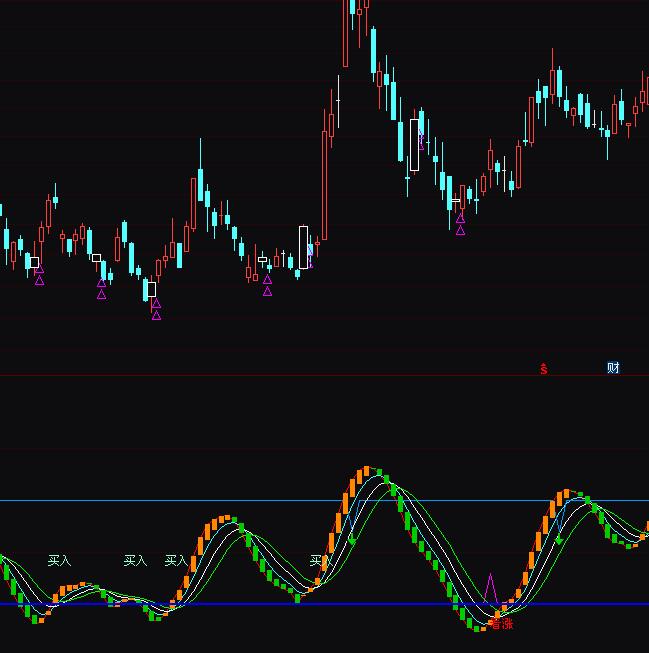Click the rightmost 买入 buy signal
The image size is (649, 653).
[318, 561]
